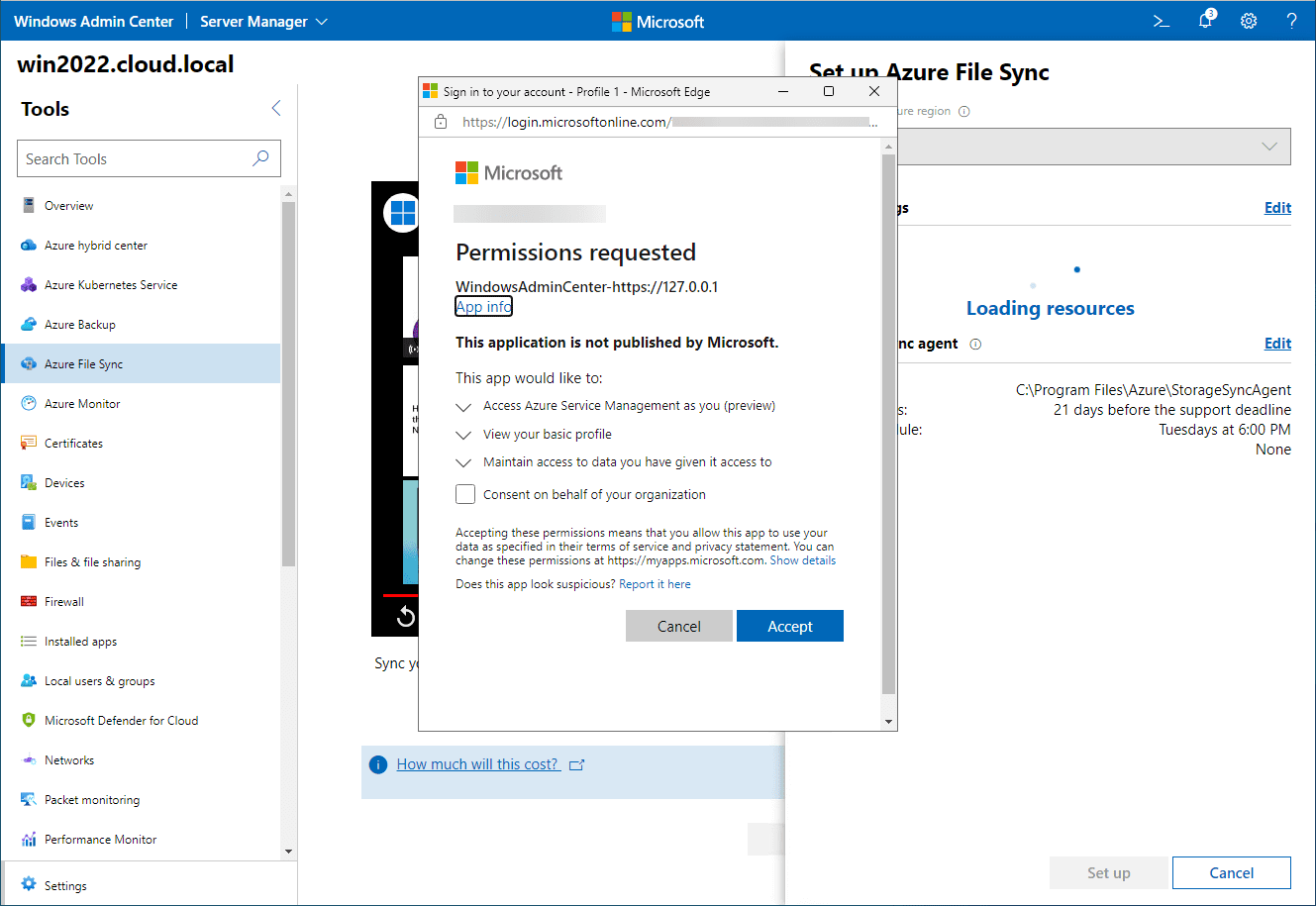1316x906 pixels.
Task: Open Microsoft Defender for Cloud
Action: pyautogui.click(x=129, y=720)
